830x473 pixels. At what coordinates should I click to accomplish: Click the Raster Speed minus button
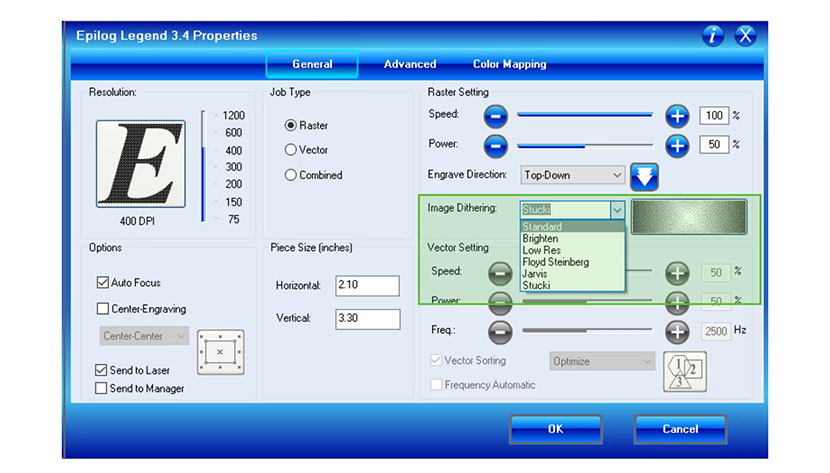click(497, 116)
